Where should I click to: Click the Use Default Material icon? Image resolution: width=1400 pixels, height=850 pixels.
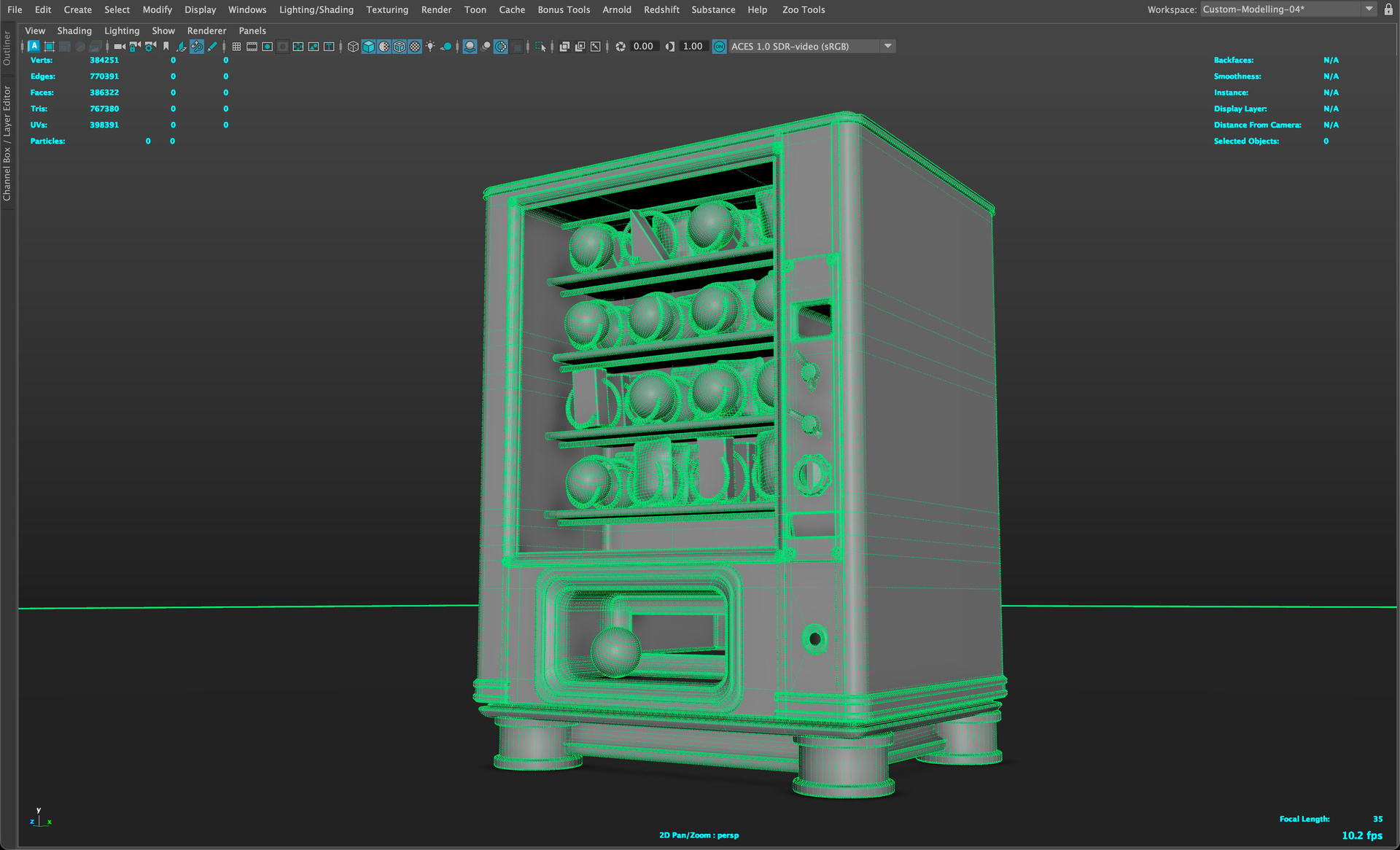pyautogui.click(x=384, y=46)
